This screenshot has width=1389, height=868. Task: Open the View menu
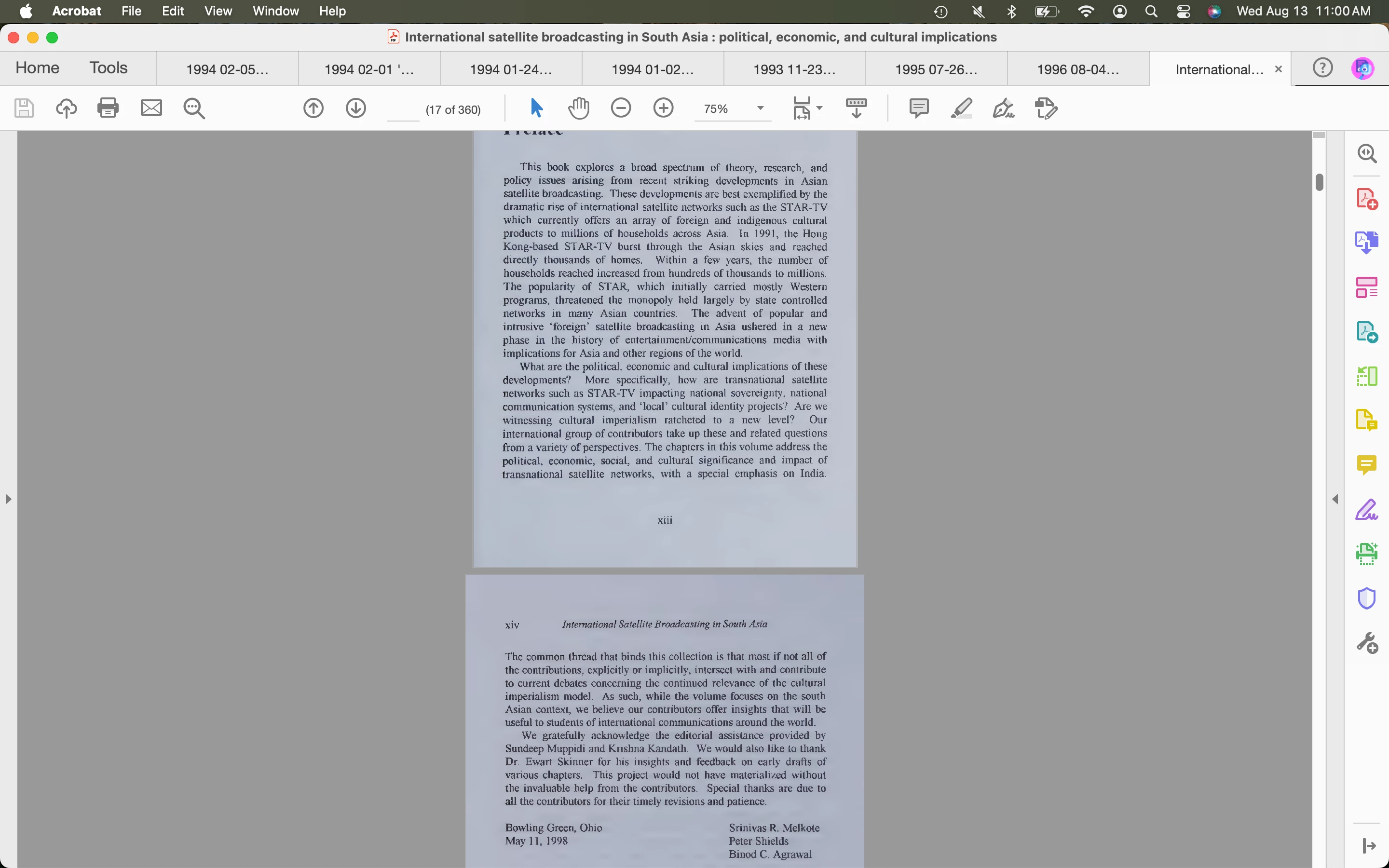click(218, 11)
